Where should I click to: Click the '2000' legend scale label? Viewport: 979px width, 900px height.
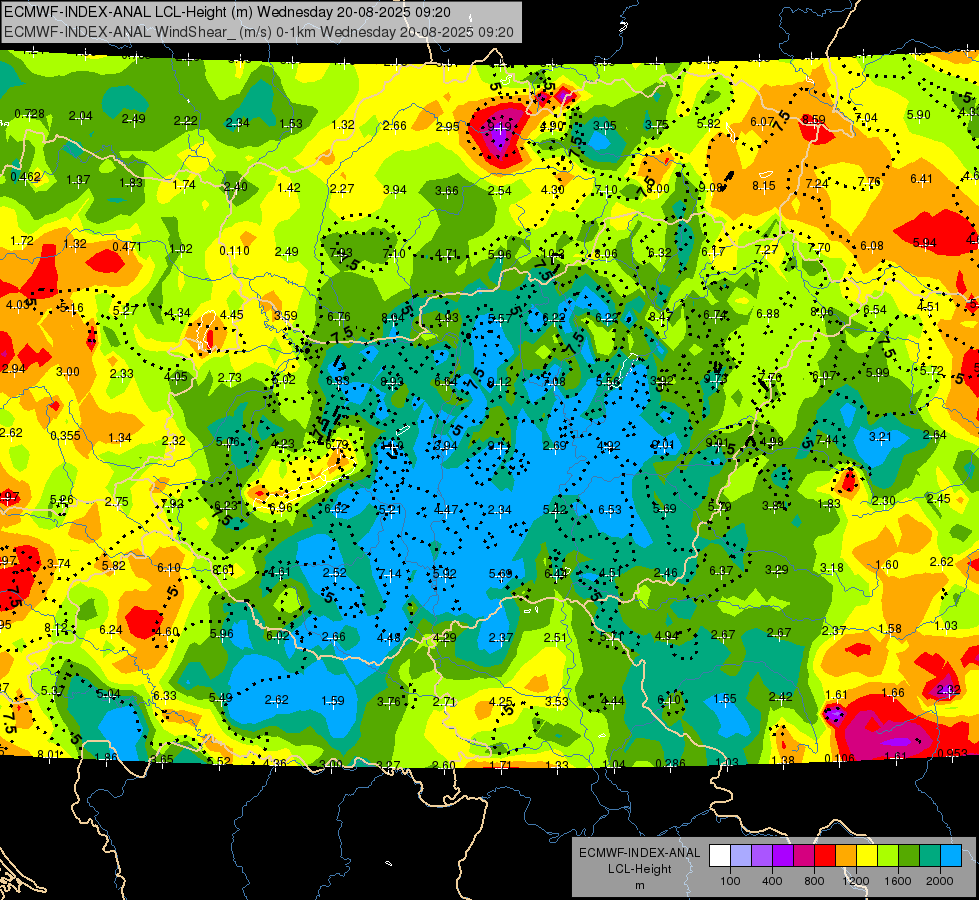pos(940,881)
